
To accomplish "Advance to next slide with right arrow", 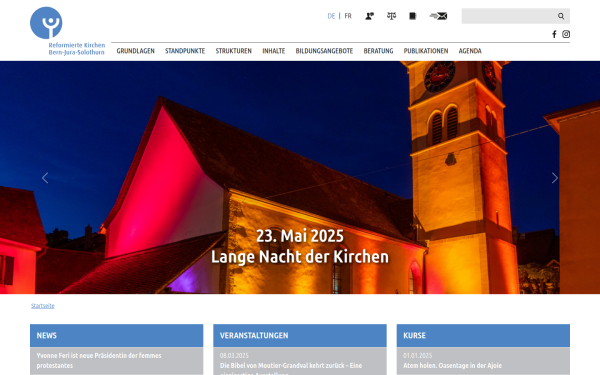I will [x=554, y=178].
